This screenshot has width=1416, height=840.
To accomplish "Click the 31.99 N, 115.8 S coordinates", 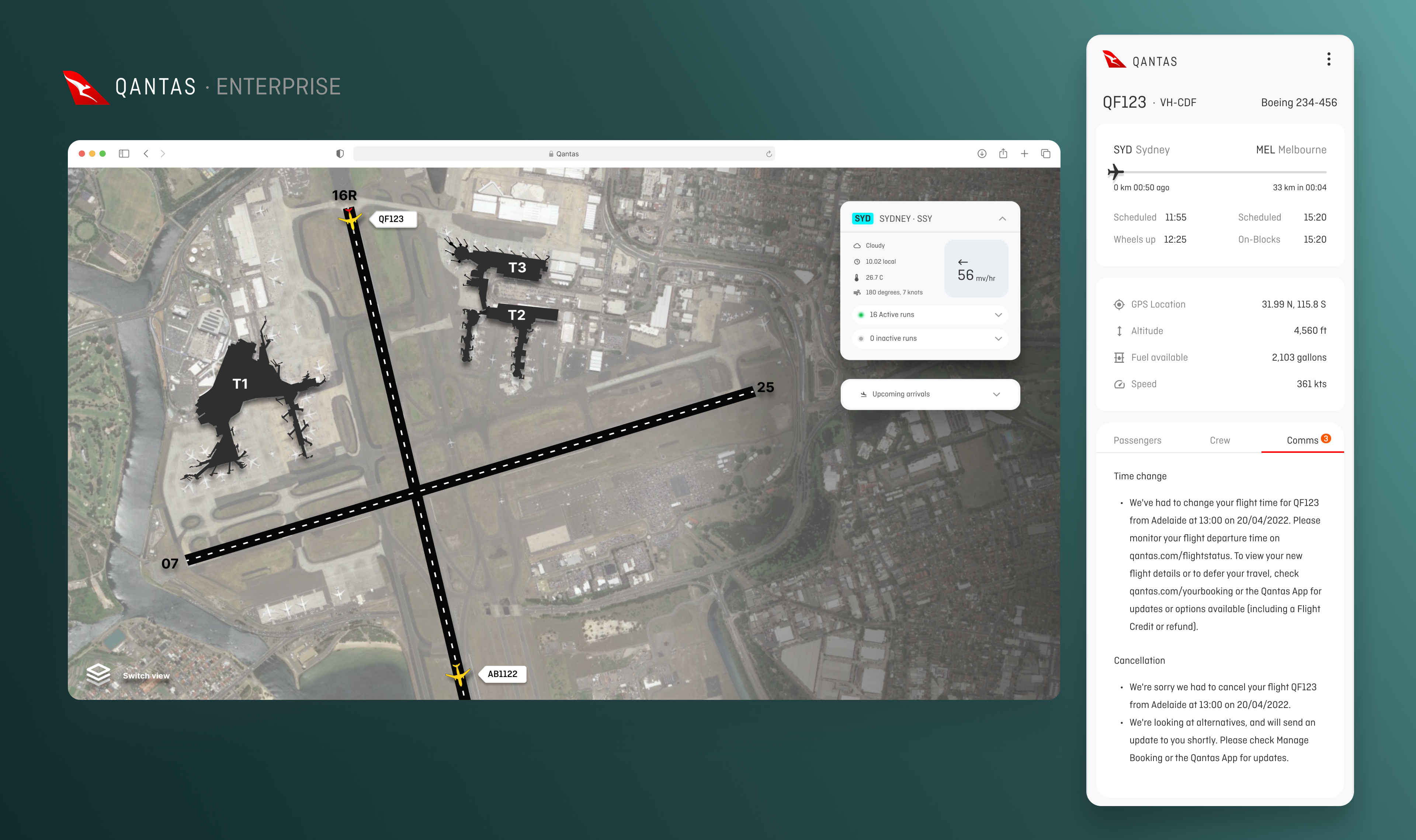I will coord(1294,305).
